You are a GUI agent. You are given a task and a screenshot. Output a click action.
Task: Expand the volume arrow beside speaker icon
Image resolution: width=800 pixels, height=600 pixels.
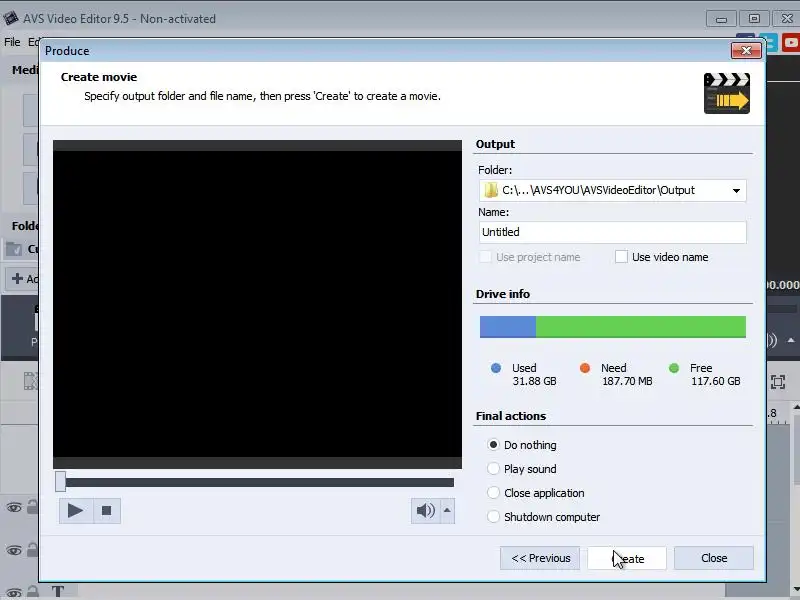pyautogui.click(x=447, y=511)
